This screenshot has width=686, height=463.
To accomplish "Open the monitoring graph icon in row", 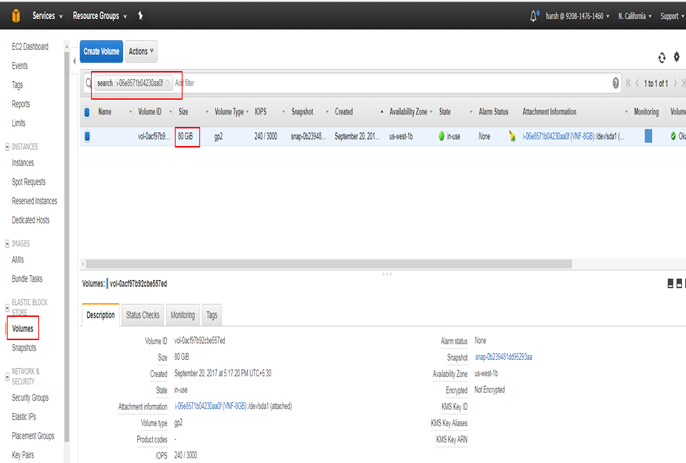I will [x=648, y=136].
